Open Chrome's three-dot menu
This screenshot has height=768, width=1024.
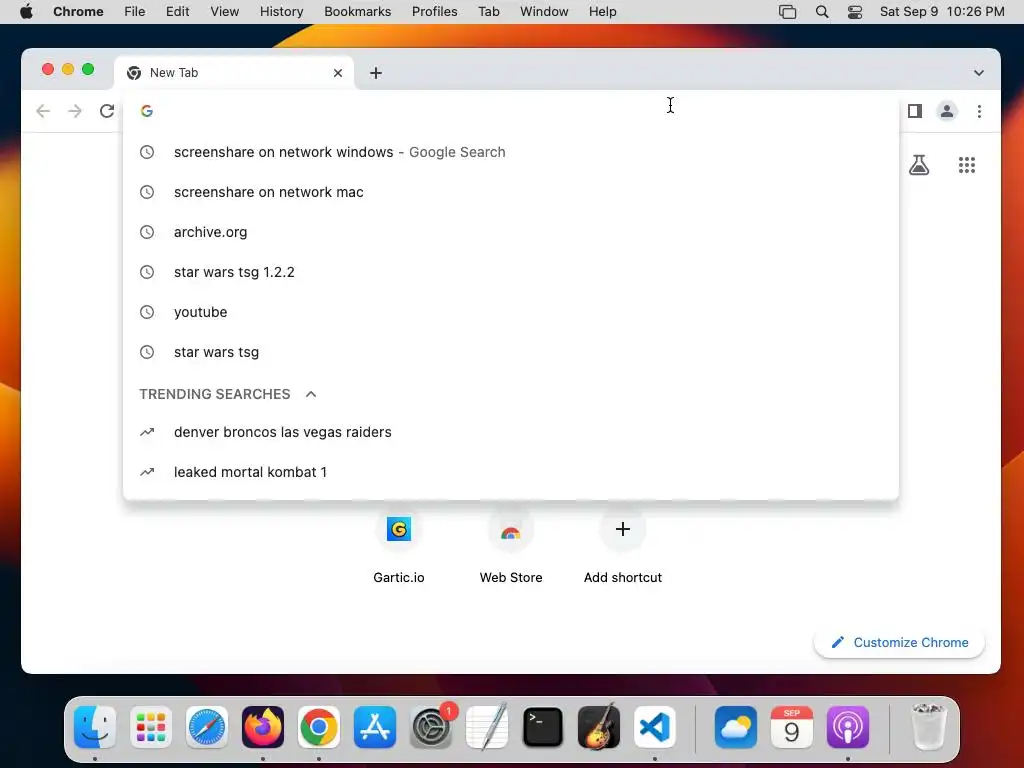coord(979,111)
